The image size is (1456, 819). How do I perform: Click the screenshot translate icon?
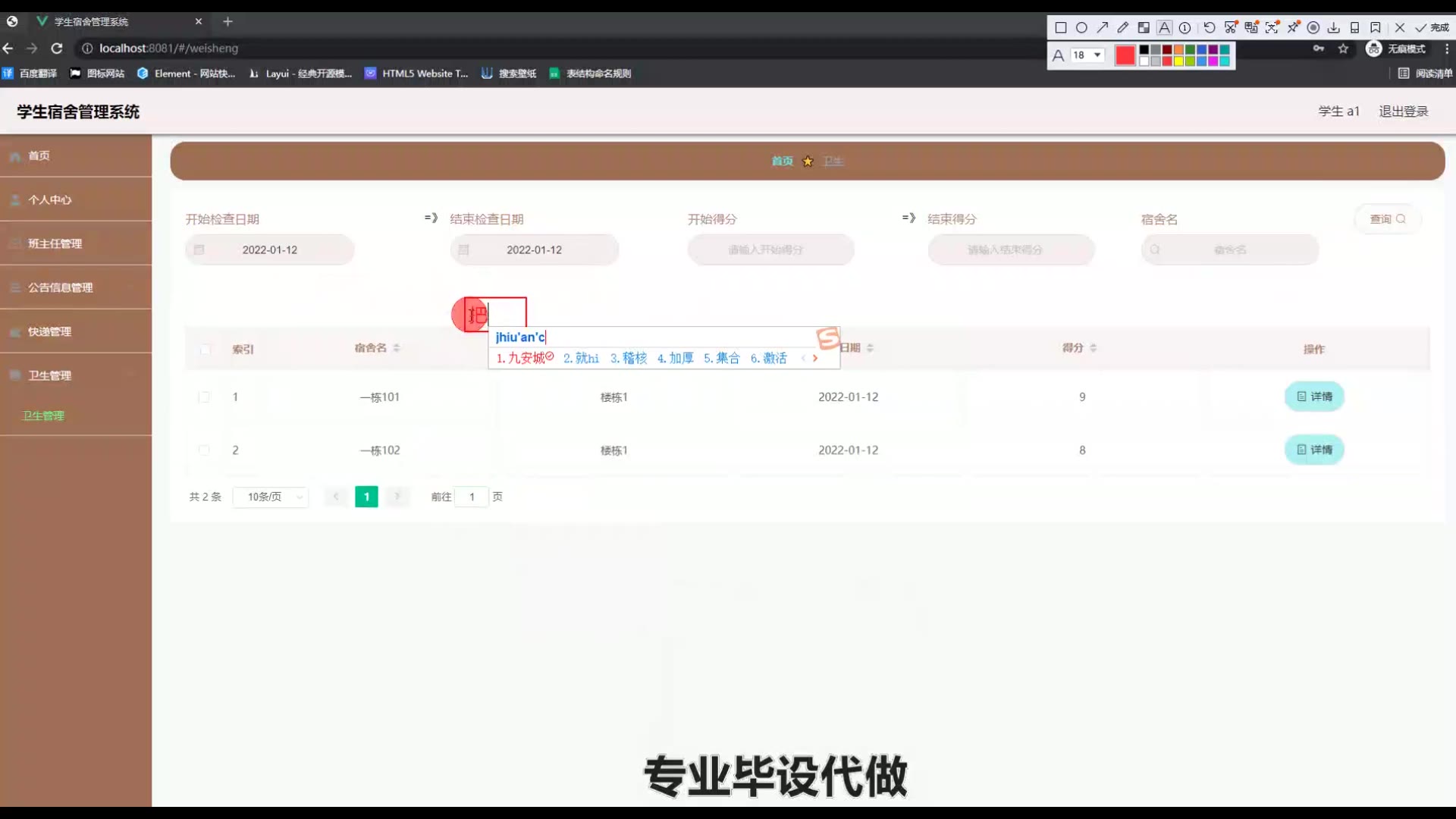click(1251, 28)
